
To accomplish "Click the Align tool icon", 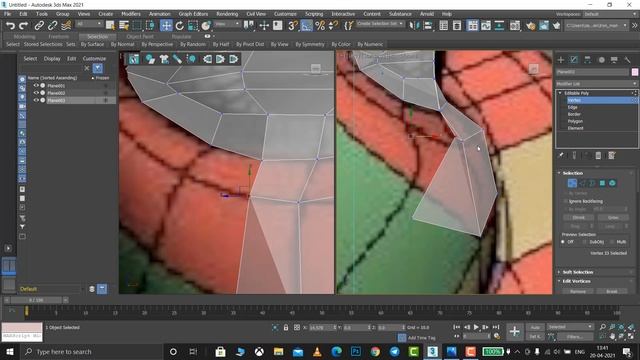I will [x=428, y=26].
